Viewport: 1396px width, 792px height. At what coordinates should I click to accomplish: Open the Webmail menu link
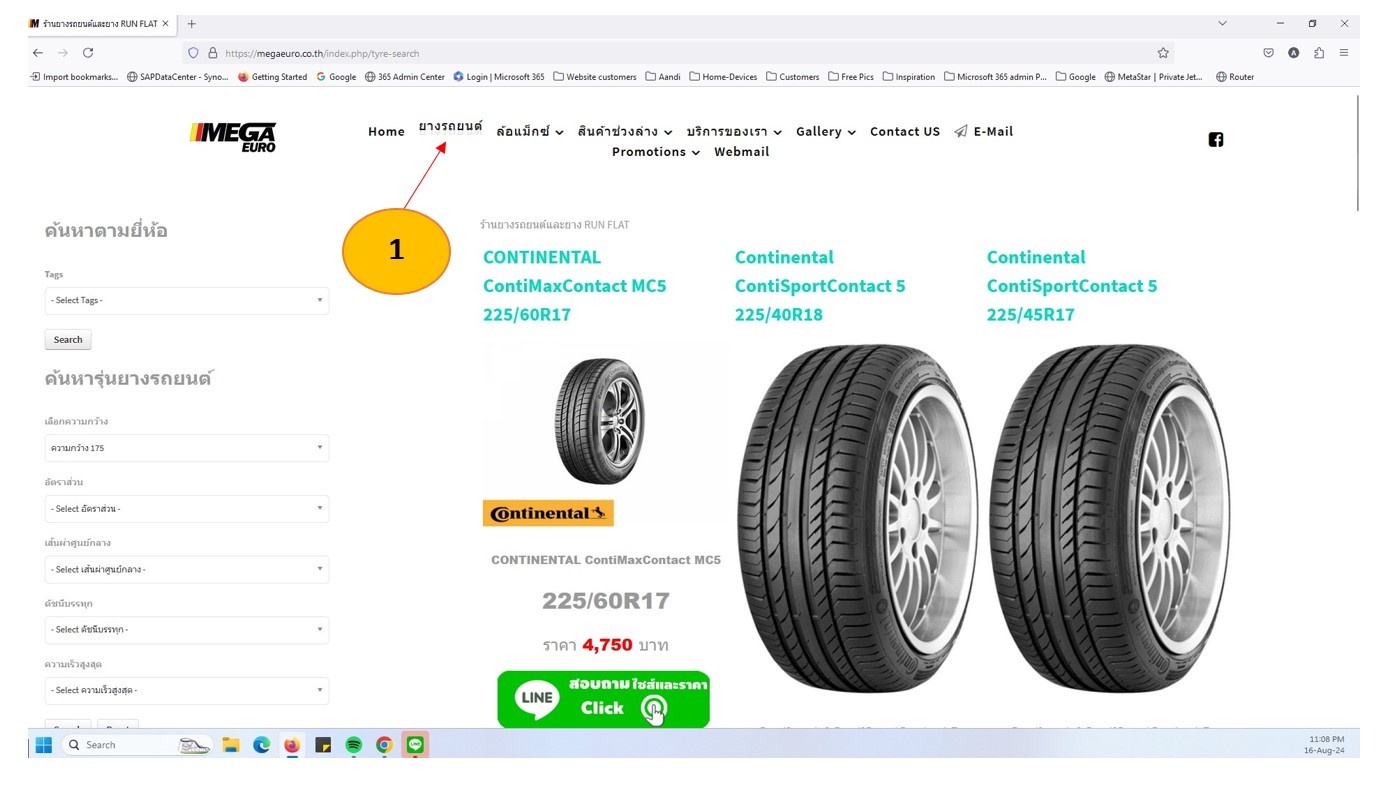click(x=742, y=152)
